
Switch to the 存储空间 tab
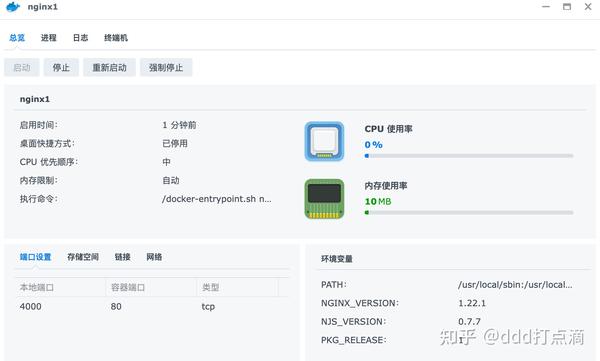83,257
